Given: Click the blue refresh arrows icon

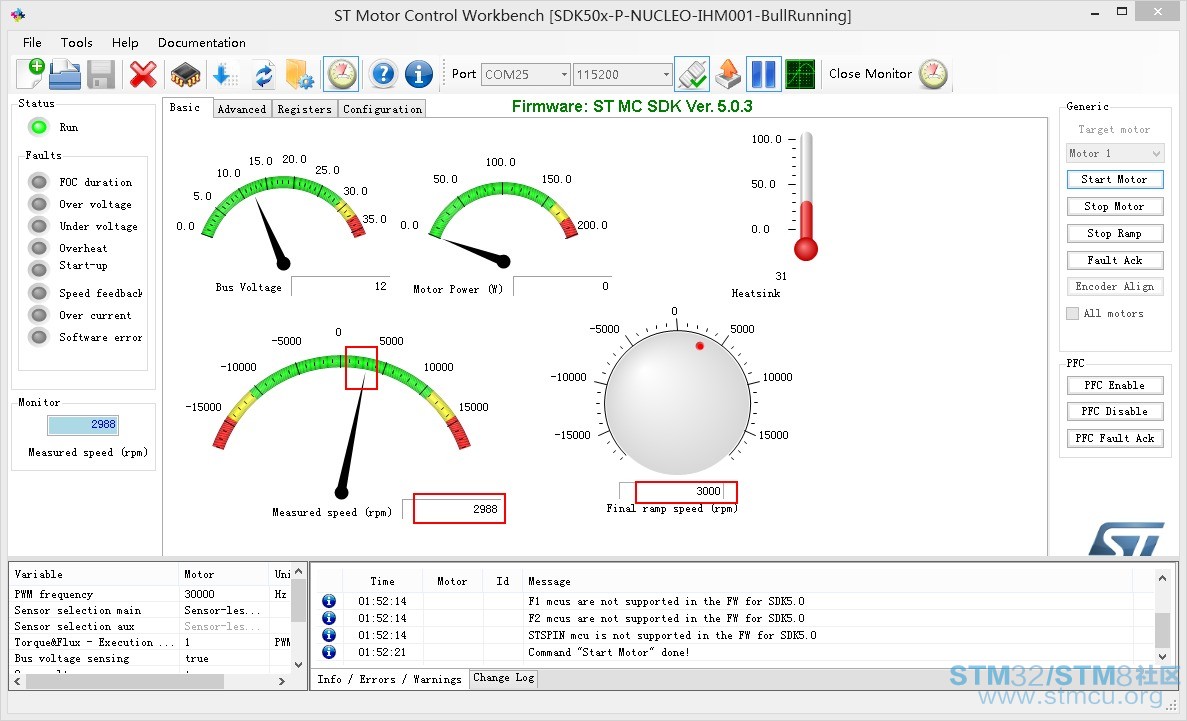Looking at the screenshot, I should tap(263, 75).
